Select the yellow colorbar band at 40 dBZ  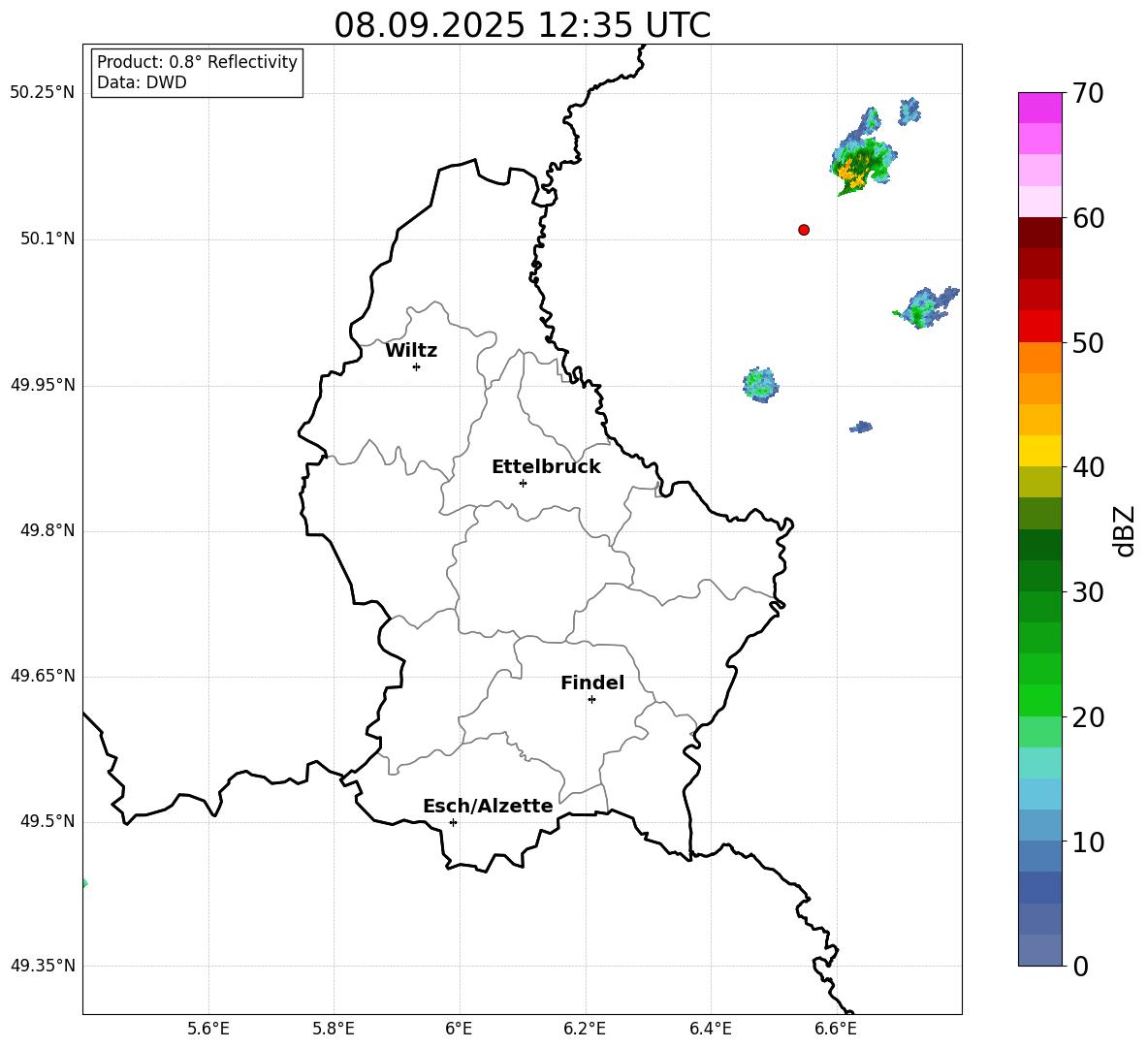(x=1040, y=451)
